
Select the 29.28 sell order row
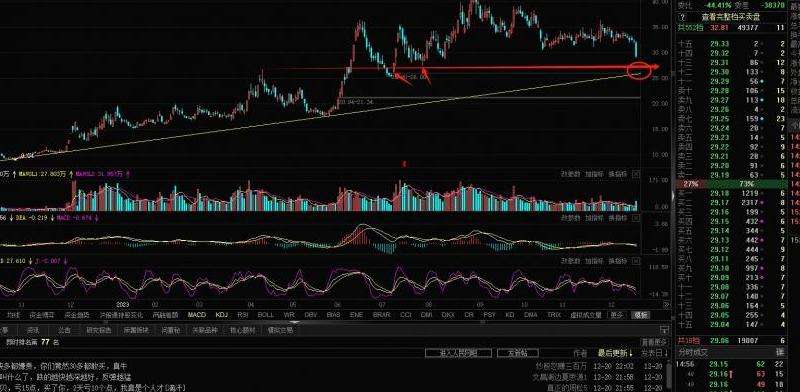(x=731, y=91)
